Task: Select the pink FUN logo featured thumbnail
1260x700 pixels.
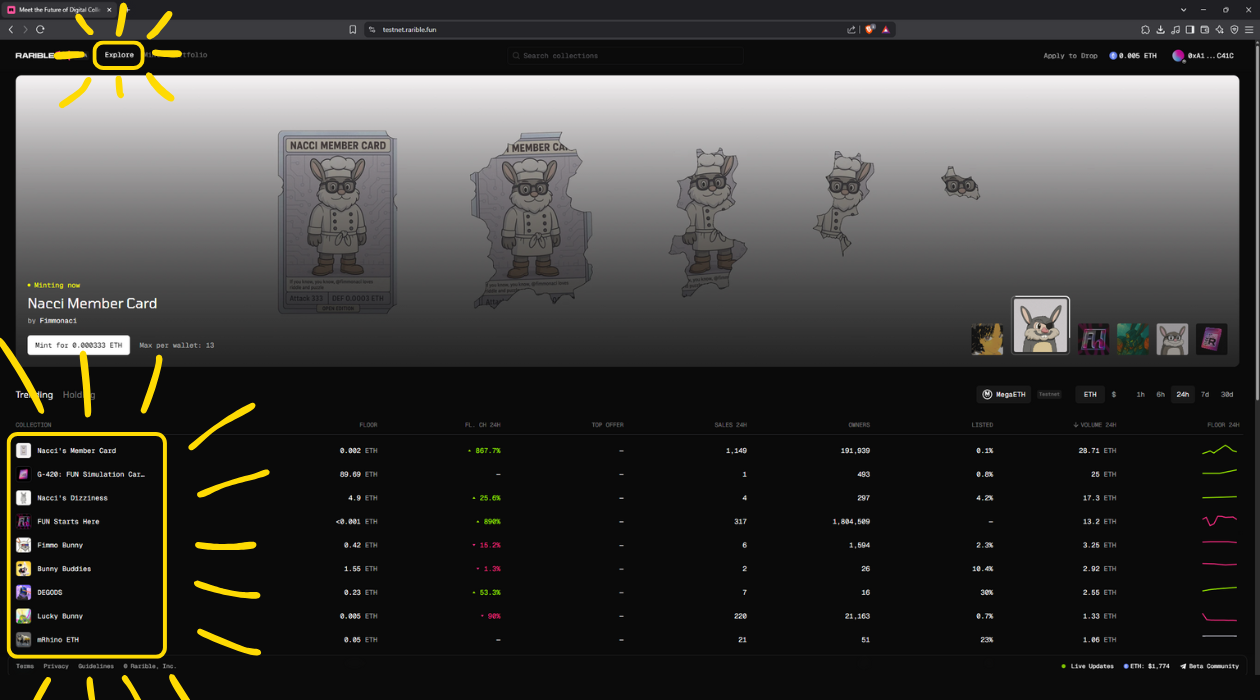Action: point(1094,339)
